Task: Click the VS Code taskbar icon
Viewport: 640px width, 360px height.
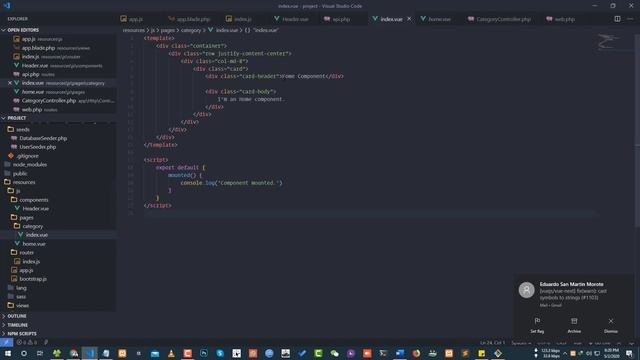Action: coord(89,353)
